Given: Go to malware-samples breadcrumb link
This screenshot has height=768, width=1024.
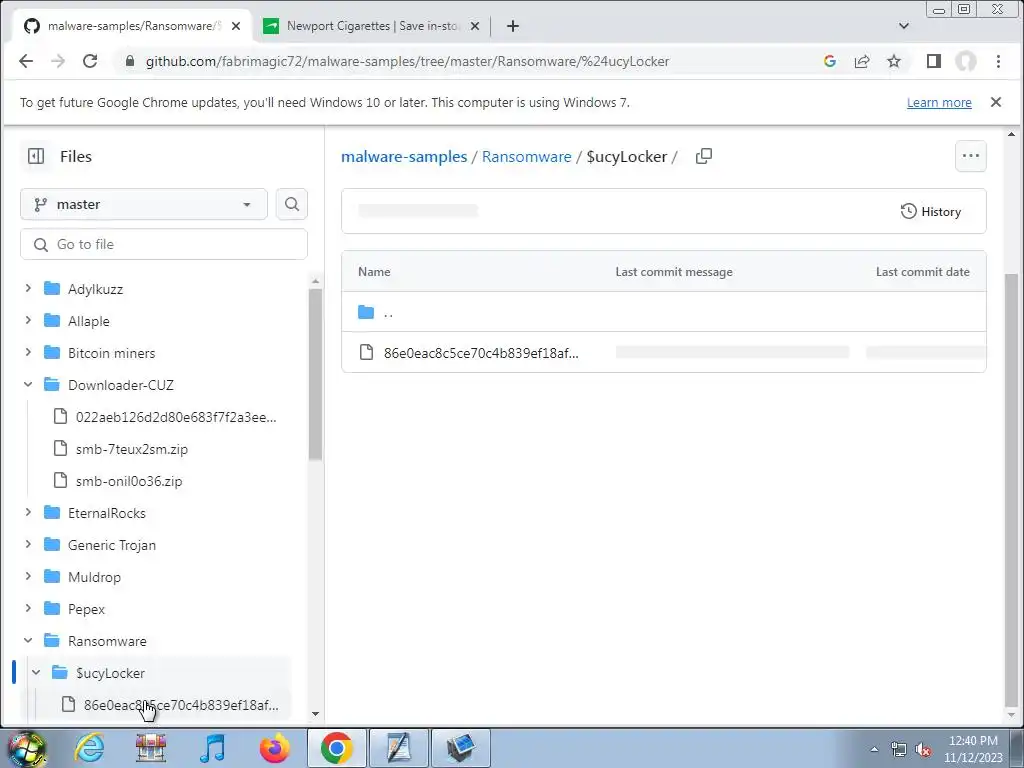Looking at the screenshot, I should 404,157.
